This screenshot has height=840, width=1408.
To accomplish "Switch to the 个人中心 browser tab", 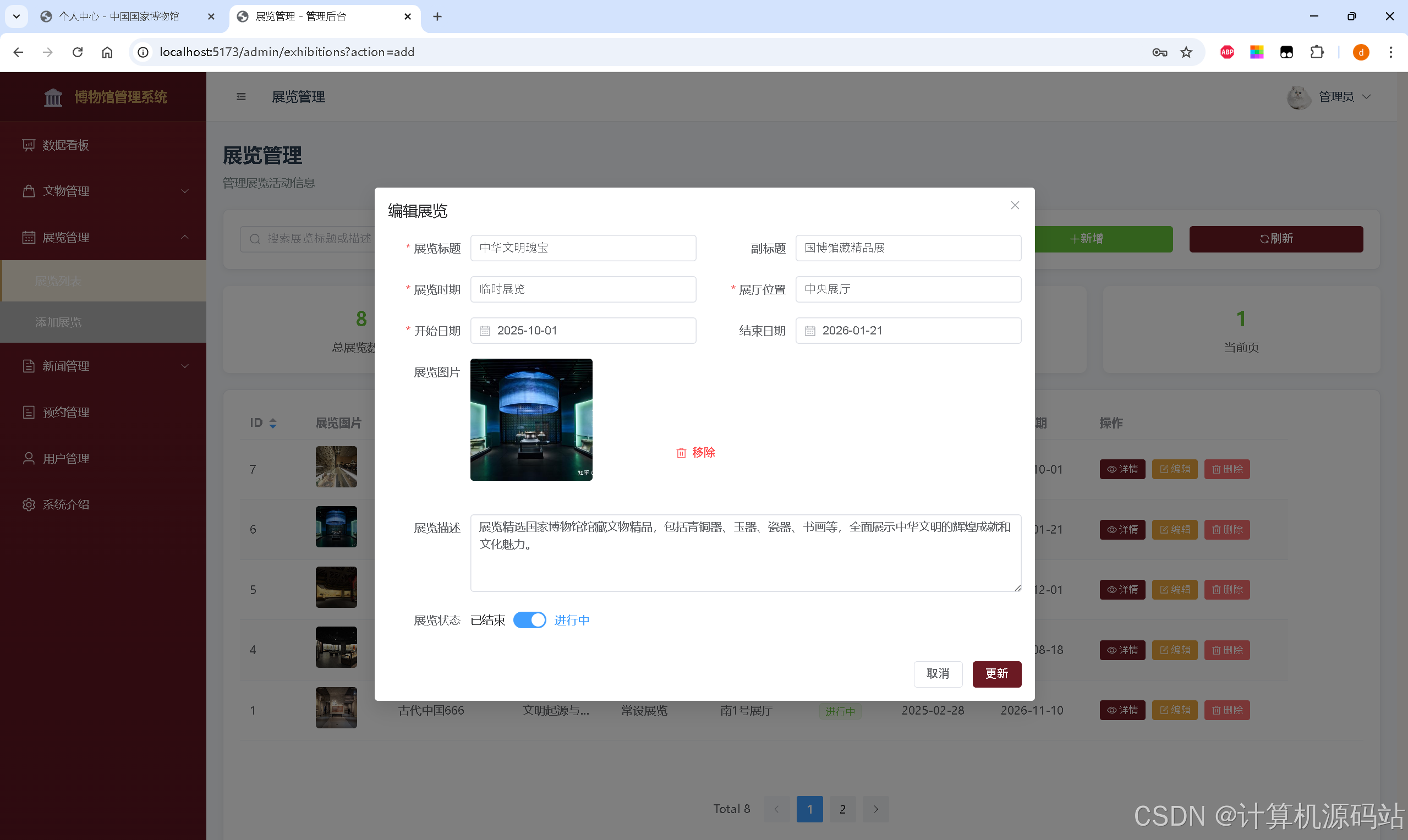I will (118, 17).
